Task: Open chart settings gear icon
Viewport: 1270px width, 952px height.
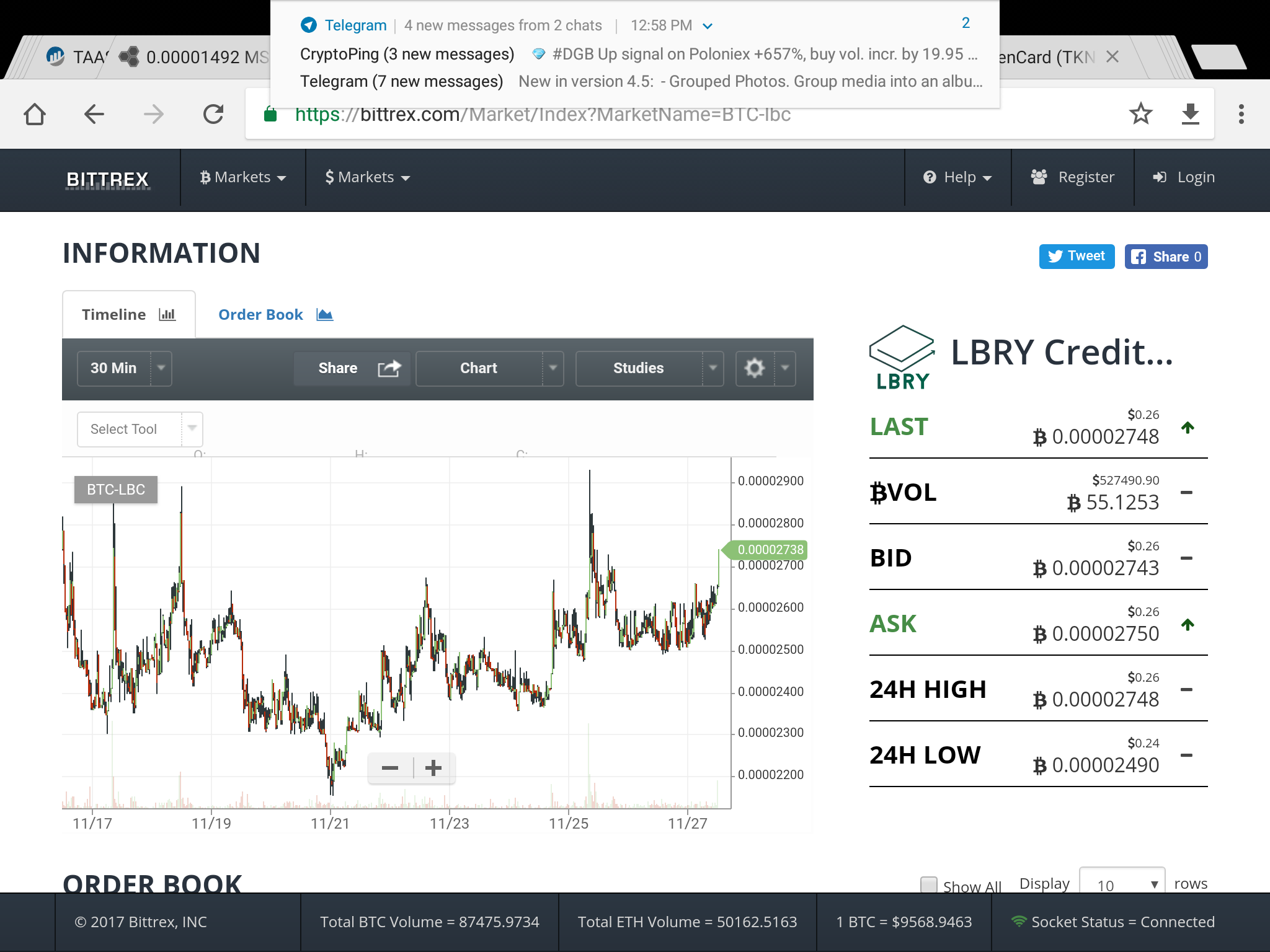Action: pyautogui.click(x=755, y=368)
